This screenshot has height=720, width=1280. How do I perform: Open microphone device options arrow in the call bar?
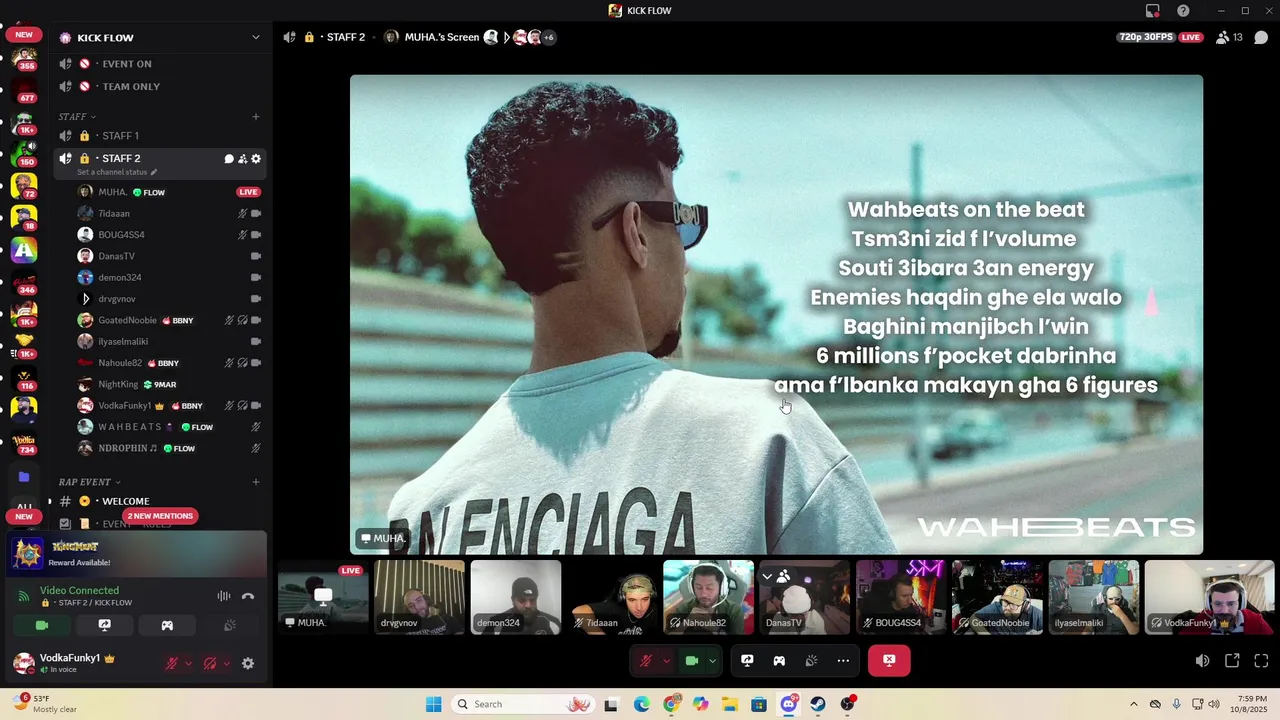click(x=666, y=661)
